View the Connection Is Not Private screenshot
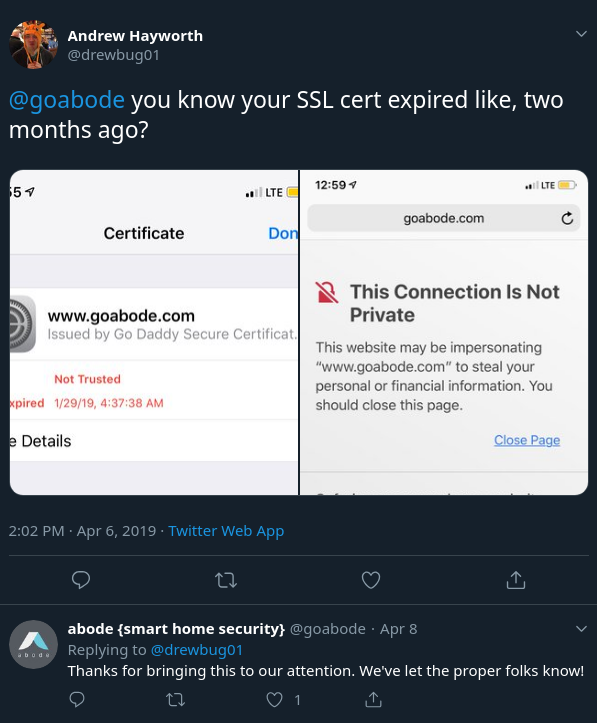The width and height of the screenshot is (597, 723). (444, 332)
